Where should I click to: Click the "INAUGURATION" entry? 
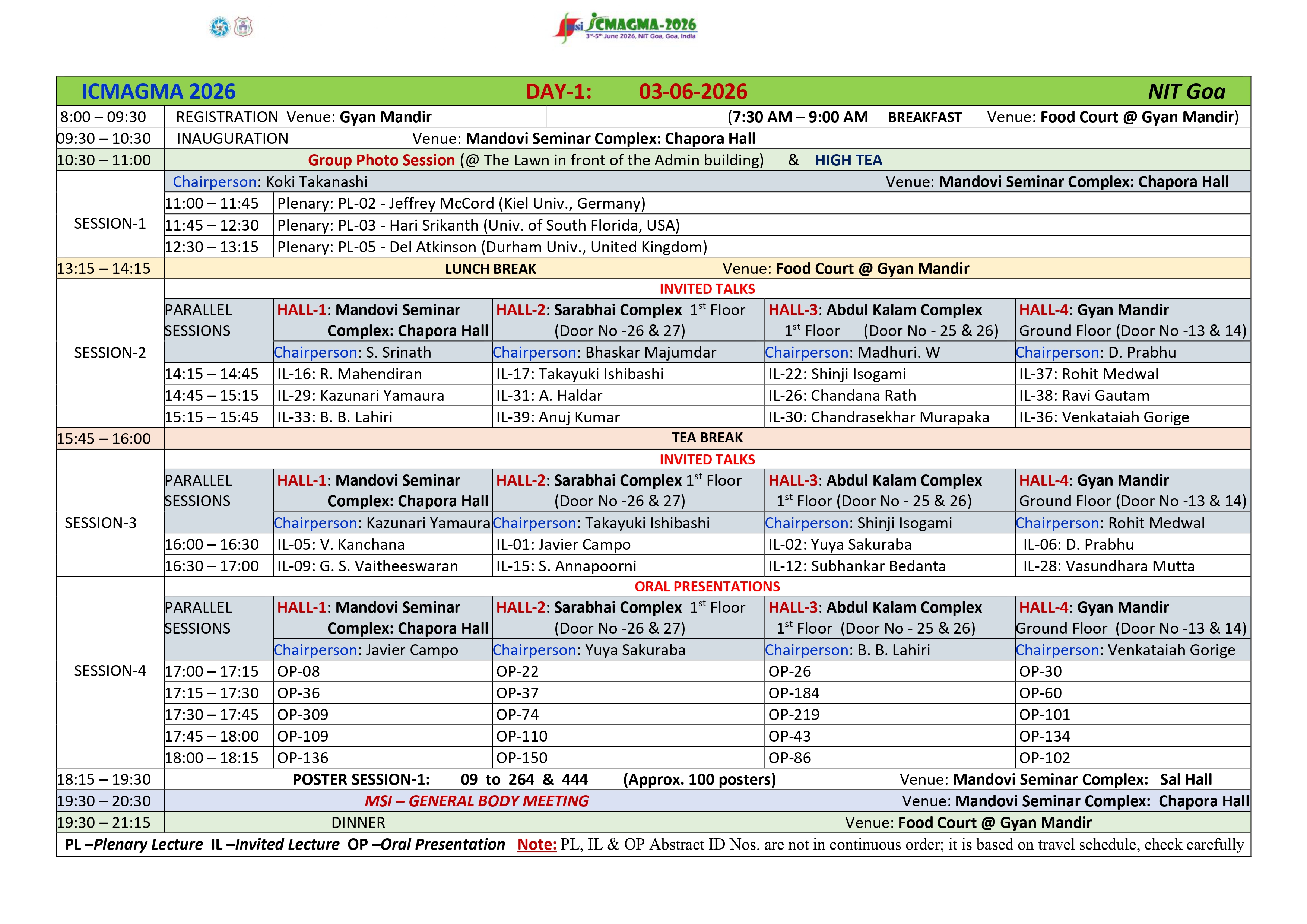[232, 139]
